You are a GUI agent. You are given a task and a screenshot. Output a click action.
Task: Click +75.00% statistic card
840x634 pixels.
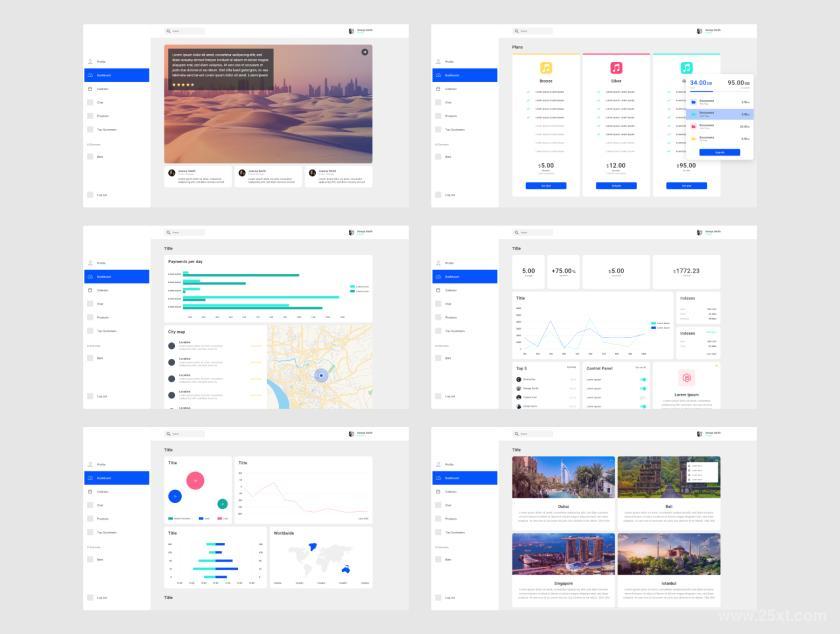pos(564,272)
